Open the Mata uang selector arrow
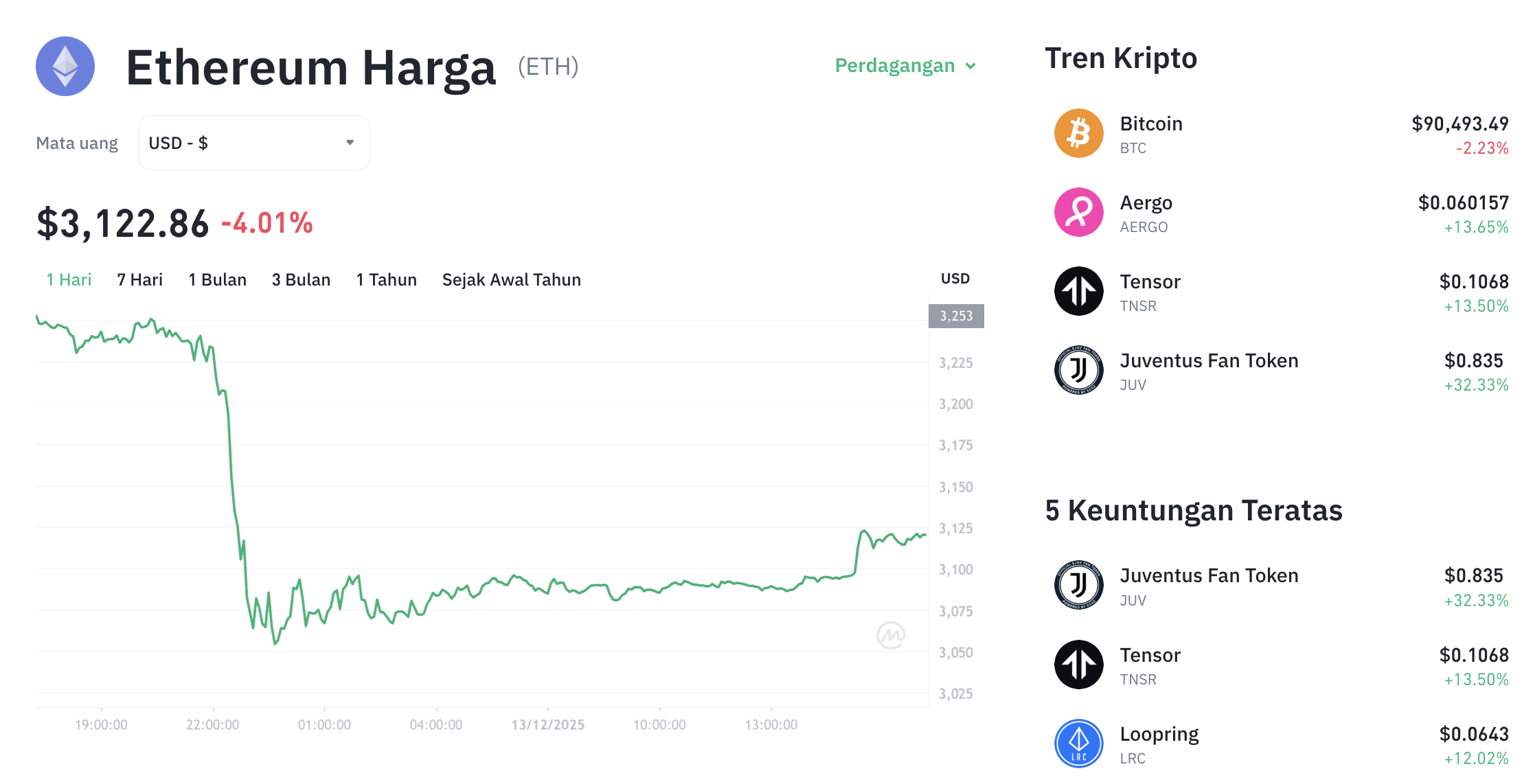The width and height of the screenshot is (1522, 784). (x=350, y=142)
